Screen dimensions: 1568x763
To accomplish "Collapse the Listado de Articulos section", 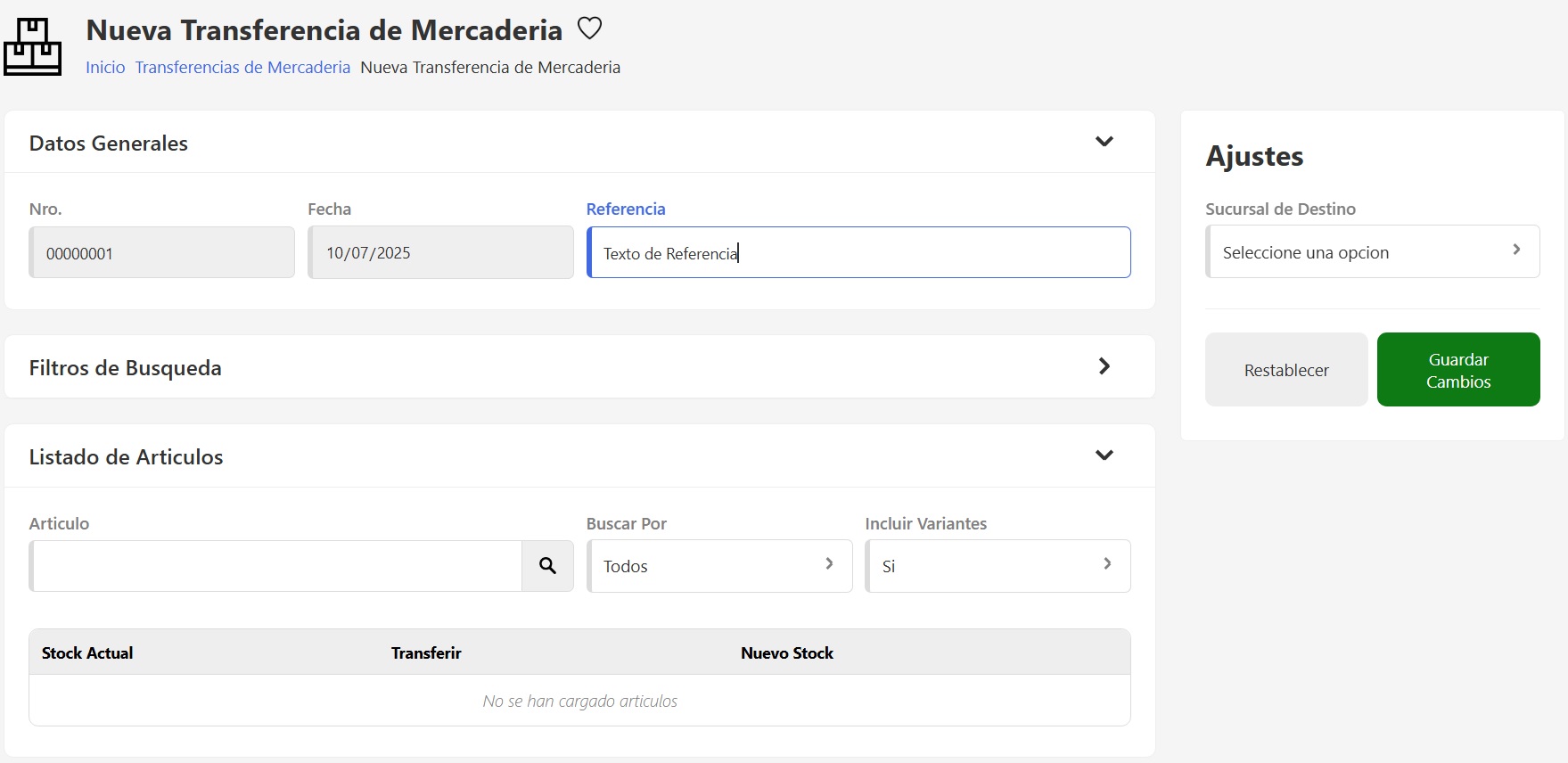I will (x=1104, y=455).
